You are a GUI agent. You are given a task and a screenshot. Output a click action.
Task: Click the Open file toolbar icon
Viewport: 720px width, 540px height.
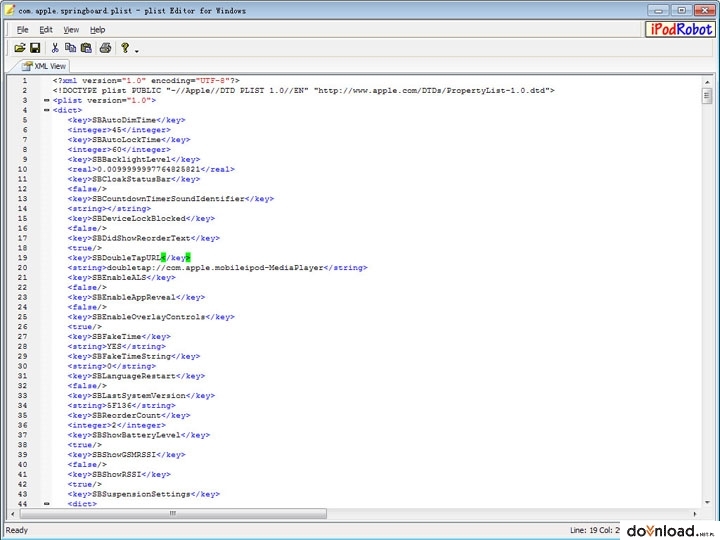20,48
